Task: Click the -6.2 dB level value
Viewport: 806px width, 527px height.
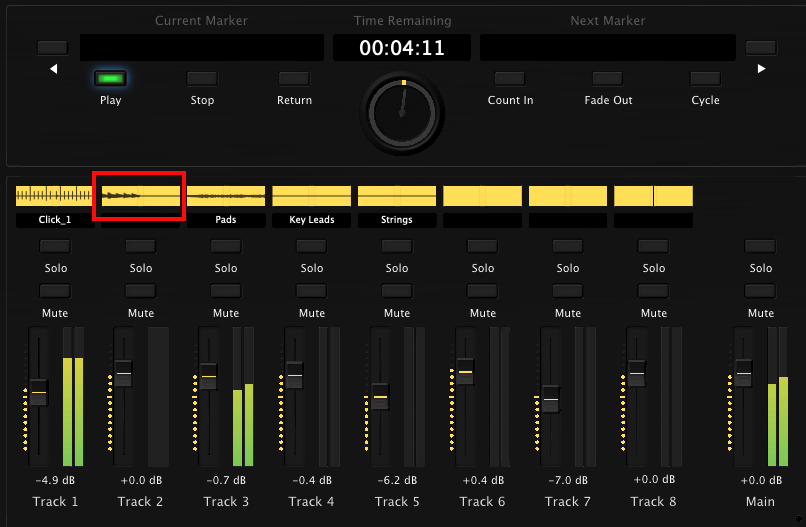Action: 397,480
